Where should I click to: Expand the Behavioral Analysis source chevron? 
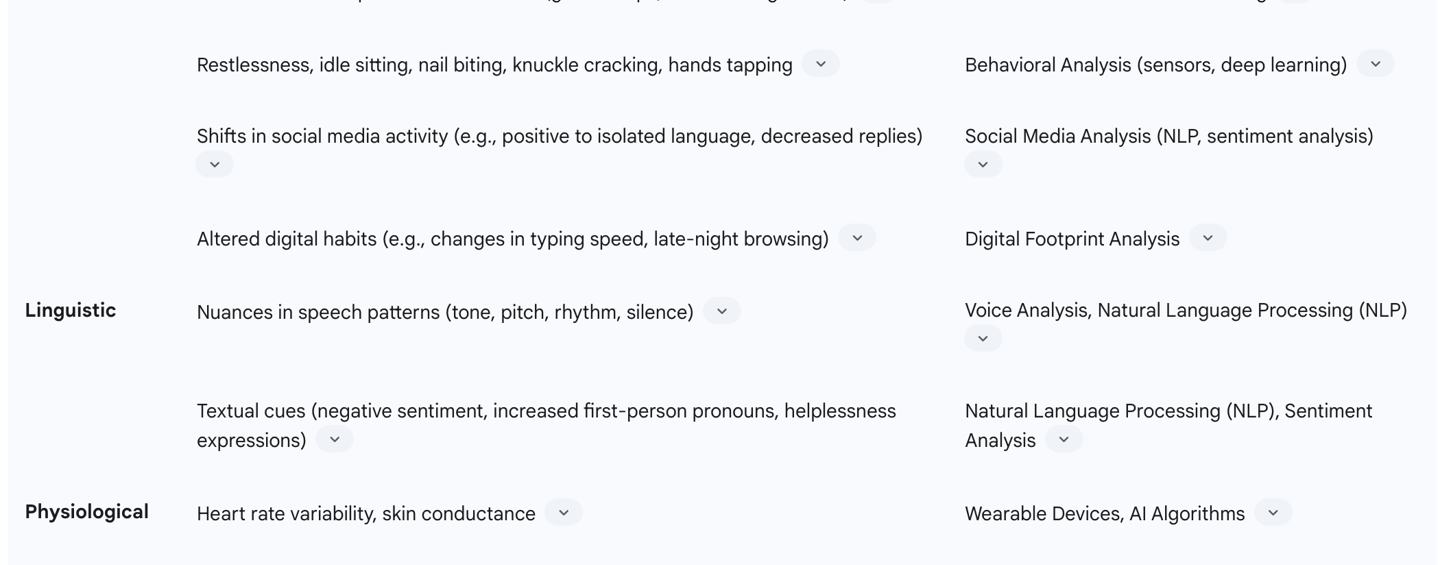1375,64
